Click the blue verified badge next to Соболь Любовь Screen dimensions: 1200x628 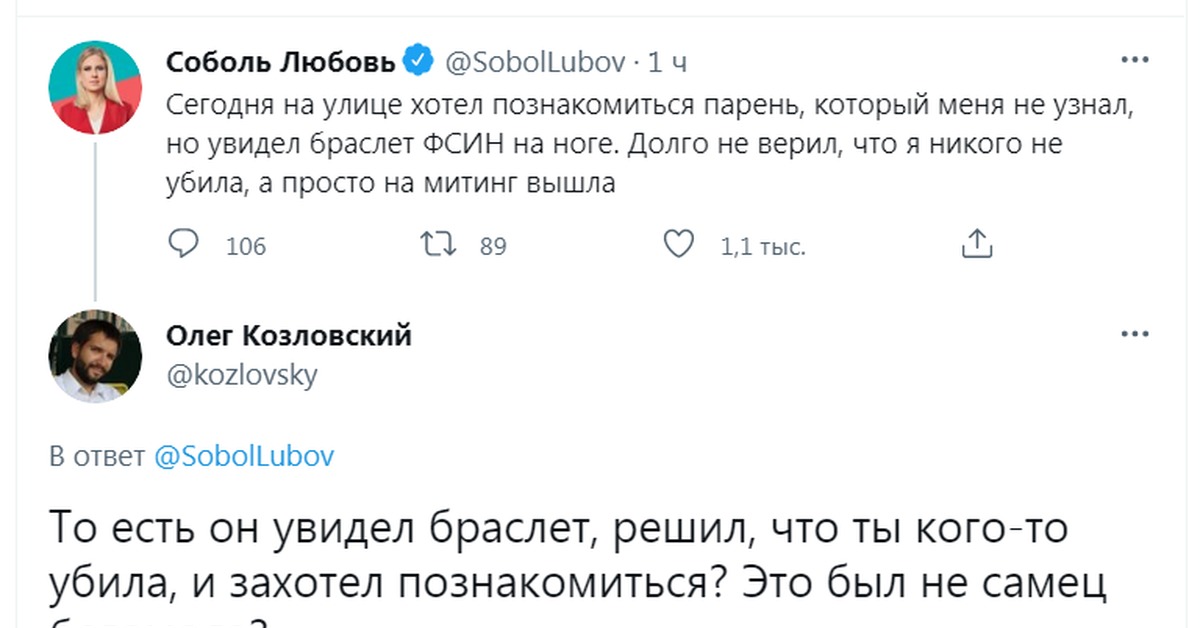tap(418, 62)
